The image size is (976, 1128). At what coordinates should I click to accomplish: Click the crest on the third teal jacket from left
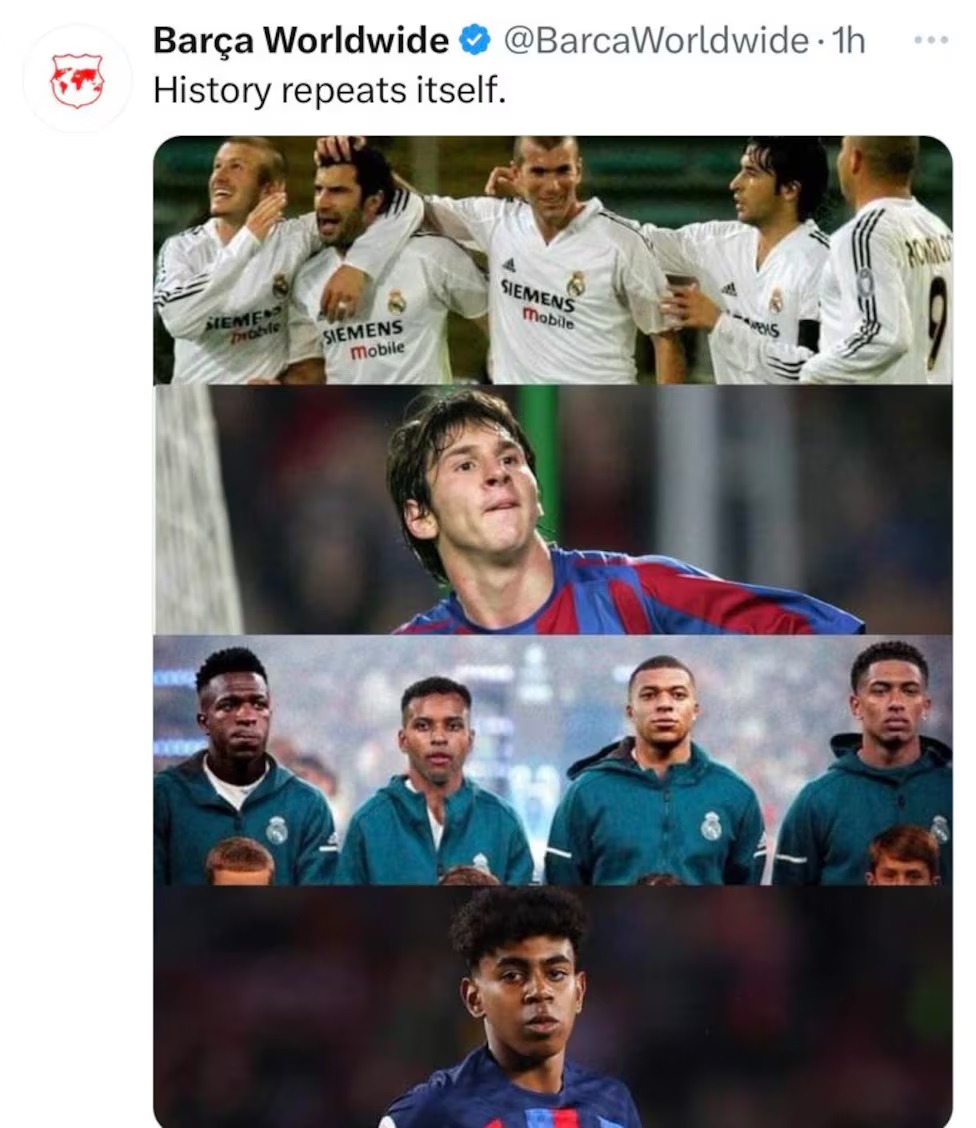pos(711,825)
